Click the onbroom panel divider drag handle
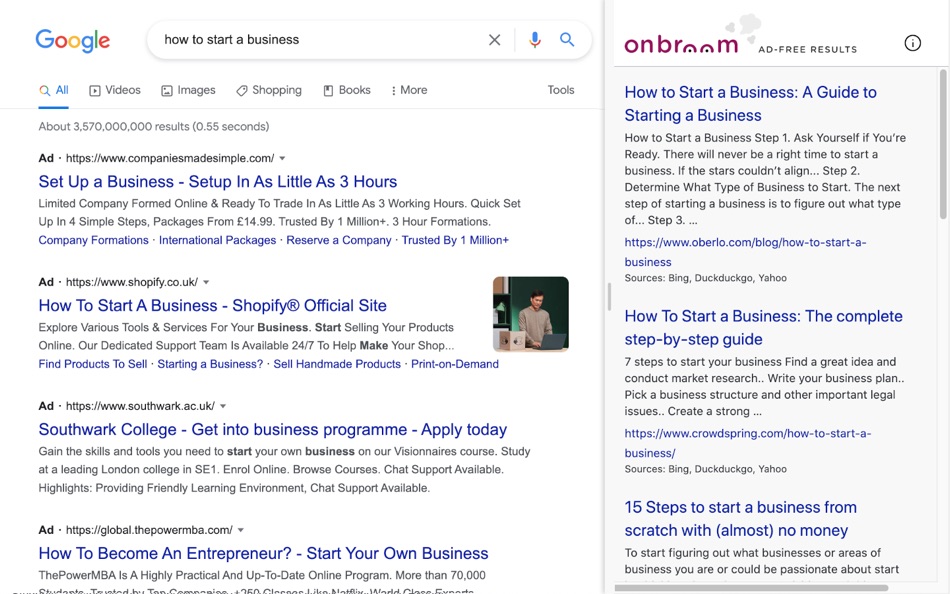Image resolution: width=950 pixels, height=594 pixels. click(x=609, y=297)
